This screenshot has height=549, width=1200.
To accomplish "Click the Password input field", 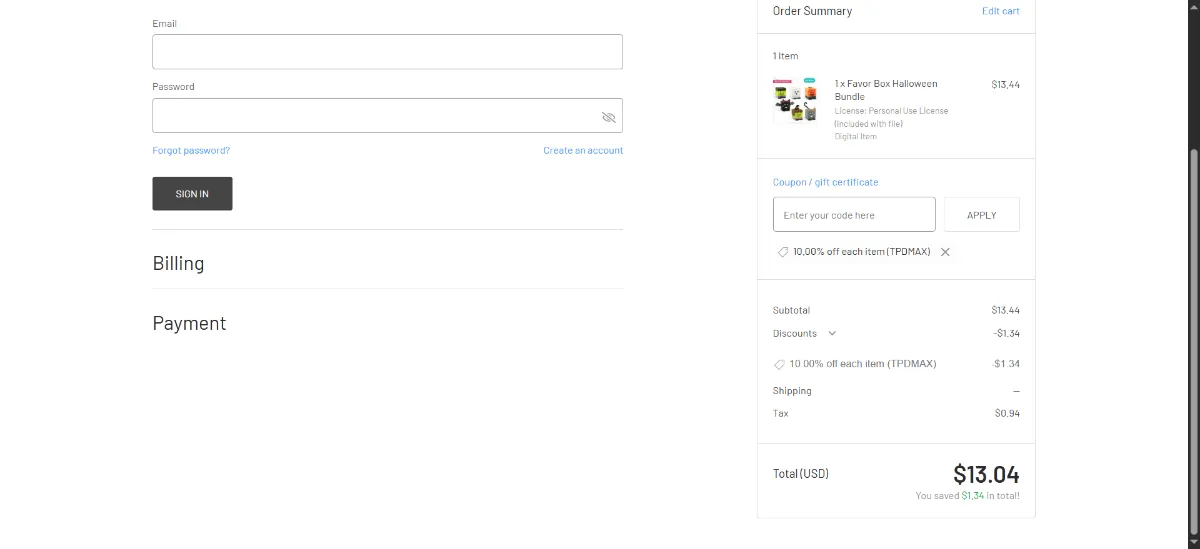I will tap(387, 115).
